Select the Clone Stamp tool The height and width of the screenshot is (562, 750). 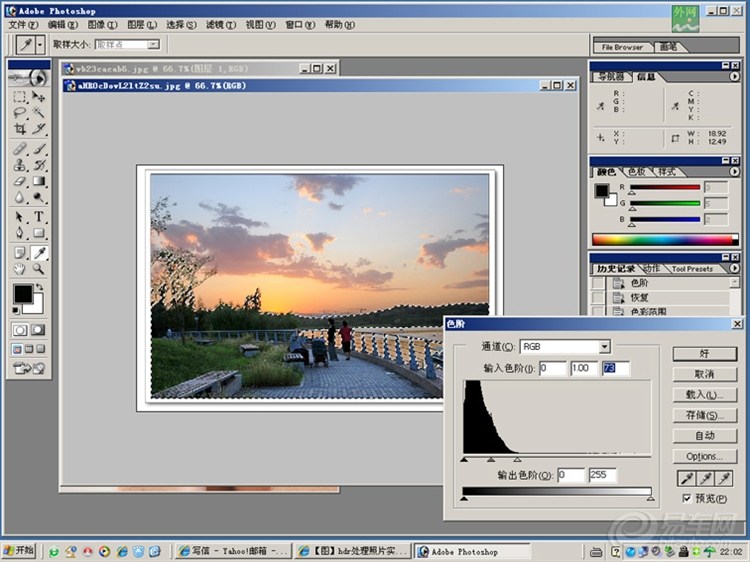pyautogui.click(x=20, y=165)
